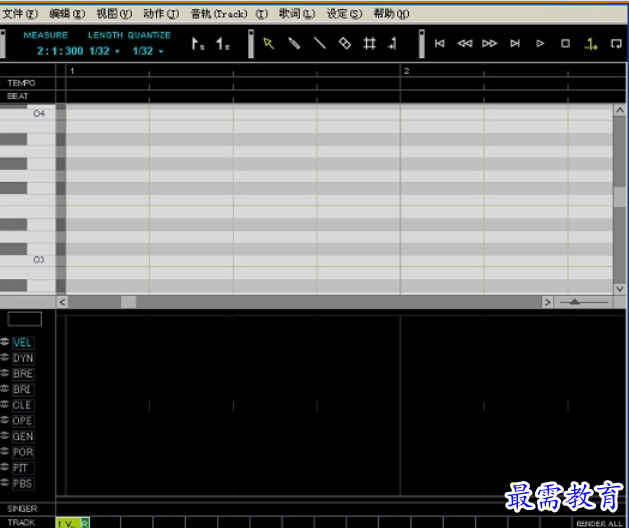The height and width of the screenshot is (528, 629).
Task: Toggle eye icon beside BRI
Action: click(x=5, y=388)
